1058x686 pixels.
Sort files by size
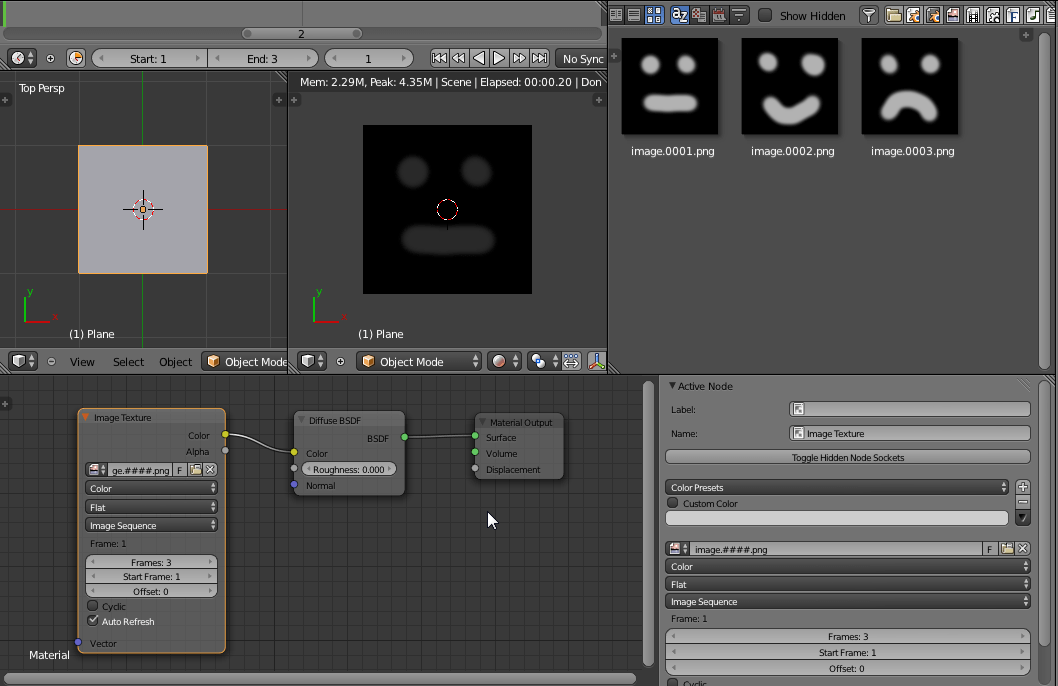(x=740, y=15)
